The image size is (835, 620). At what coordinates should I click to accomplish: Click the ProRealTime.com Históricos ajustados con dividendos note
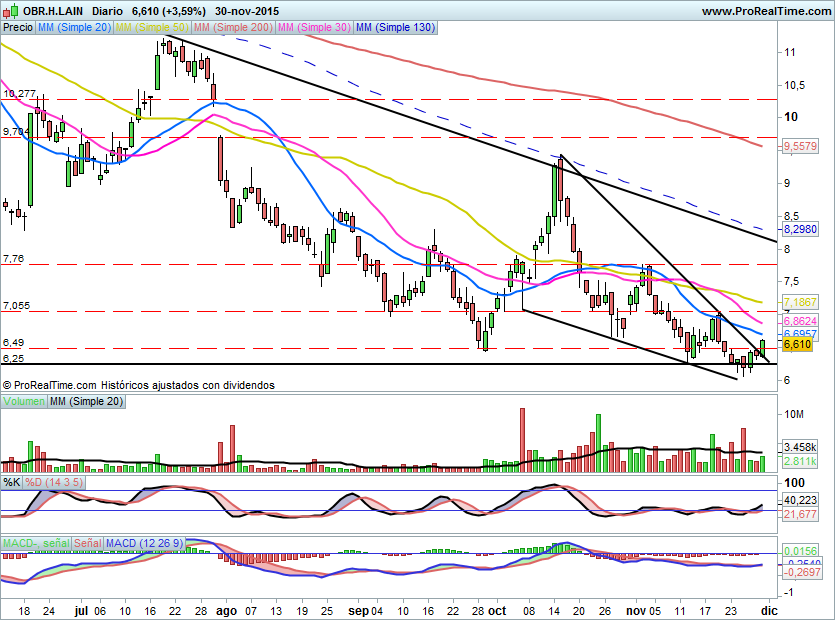point(139,385)
